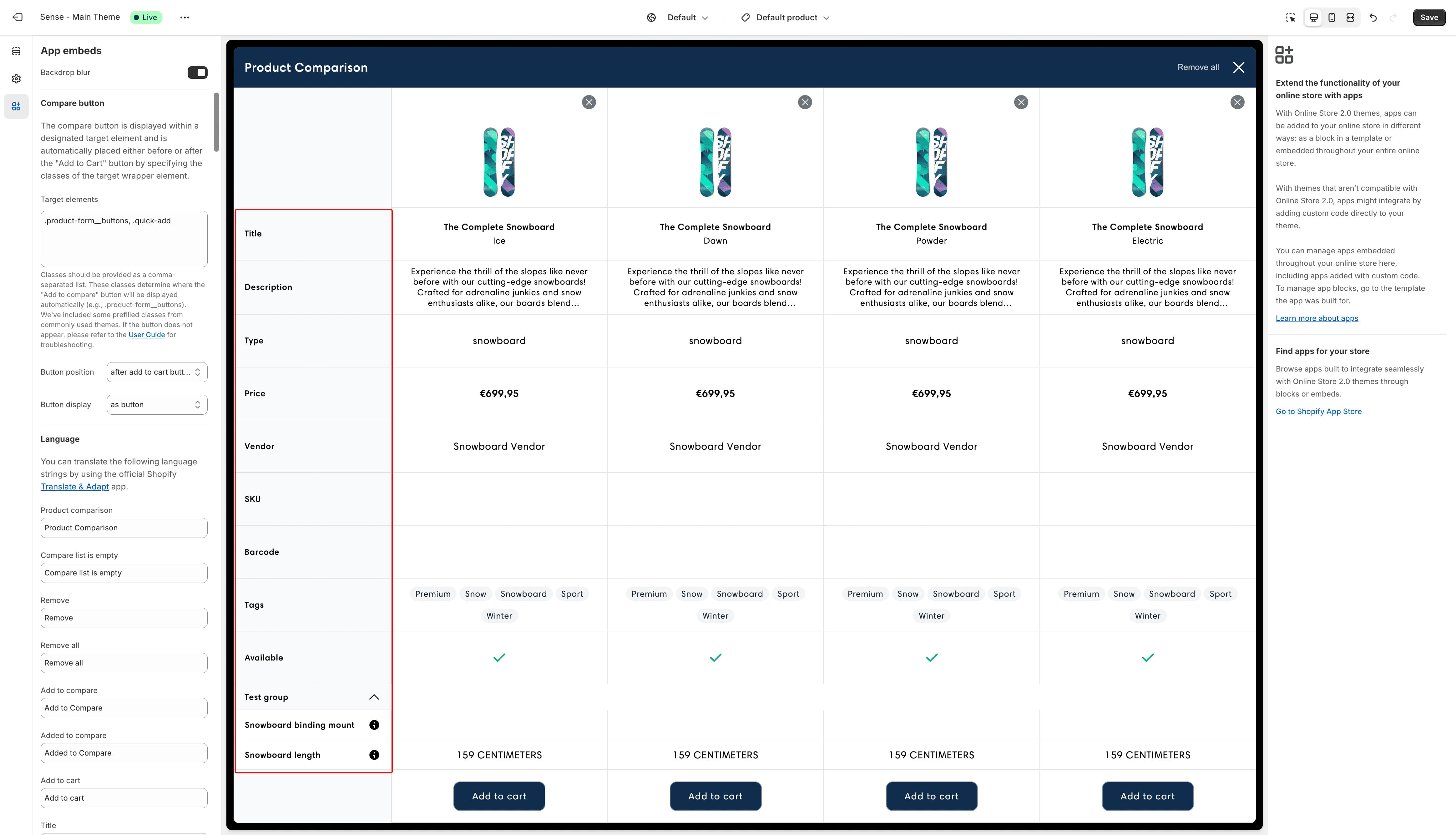Switch preview to full width view
Image resolution: width=1456 pixels, height=835 pixels.
[1350, 17]
